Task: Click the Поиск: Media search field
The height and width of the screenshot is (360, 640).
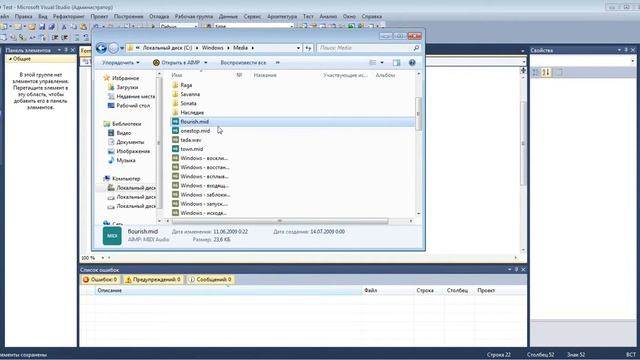Action: coord(369,48)
